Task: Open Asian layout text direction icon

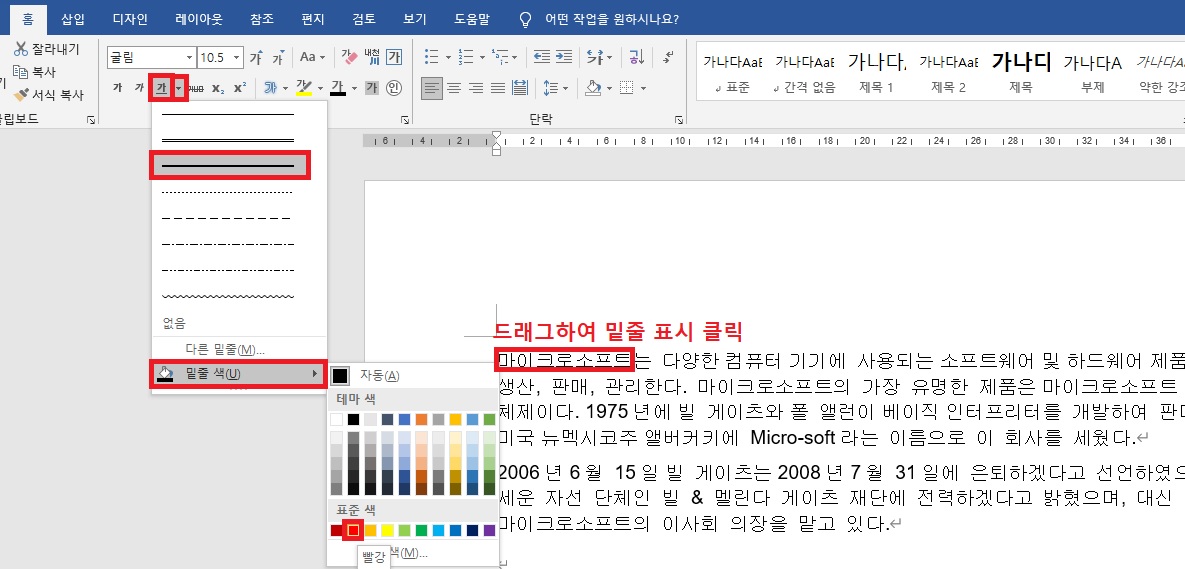Action: point(594,57)
